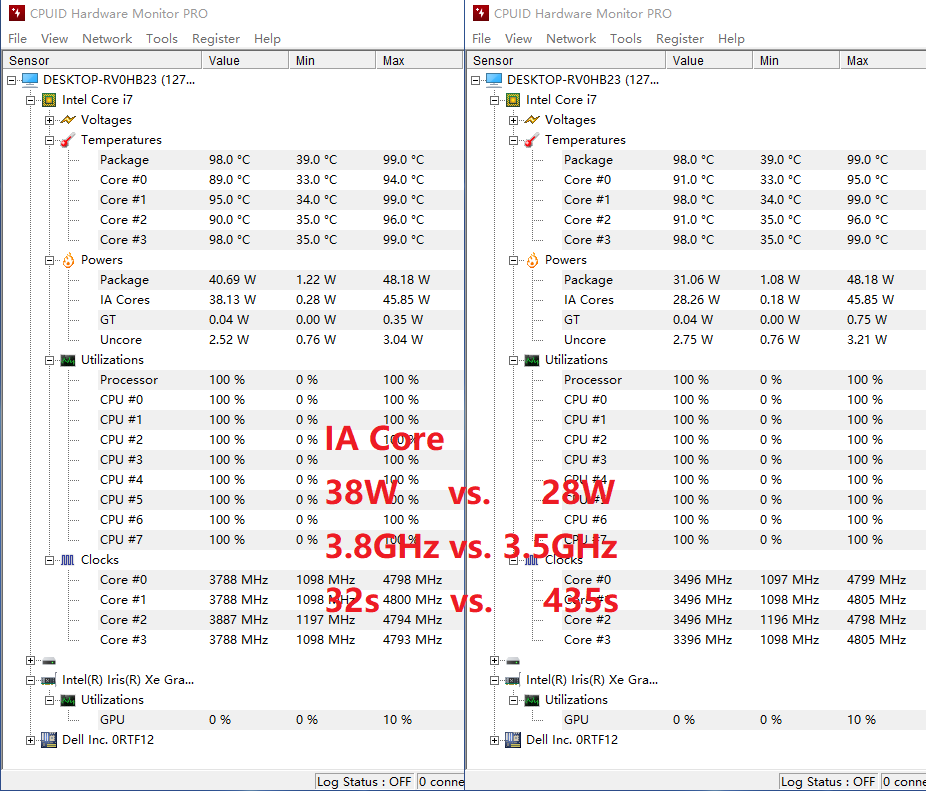Collapse the Clocks node in left window
The height and width of the screenshot is (791, 926).
(x=49, y=560)
